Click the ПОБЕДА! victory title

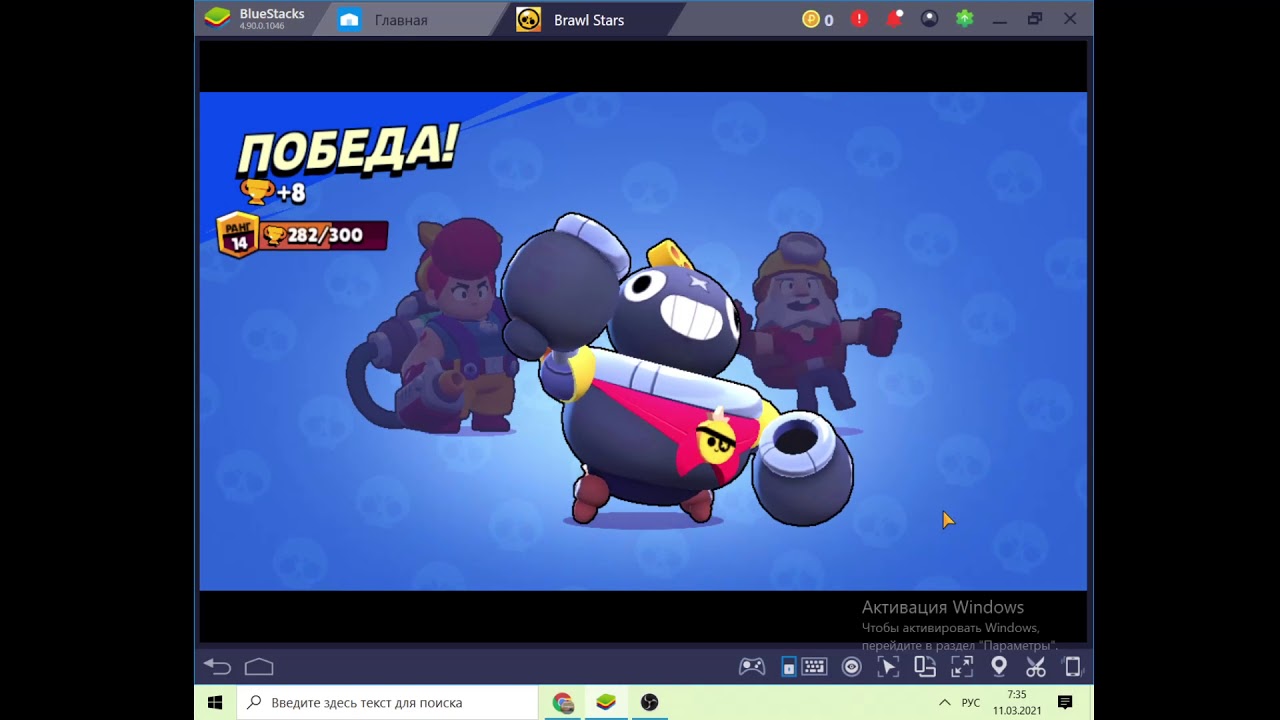[347, 152]
